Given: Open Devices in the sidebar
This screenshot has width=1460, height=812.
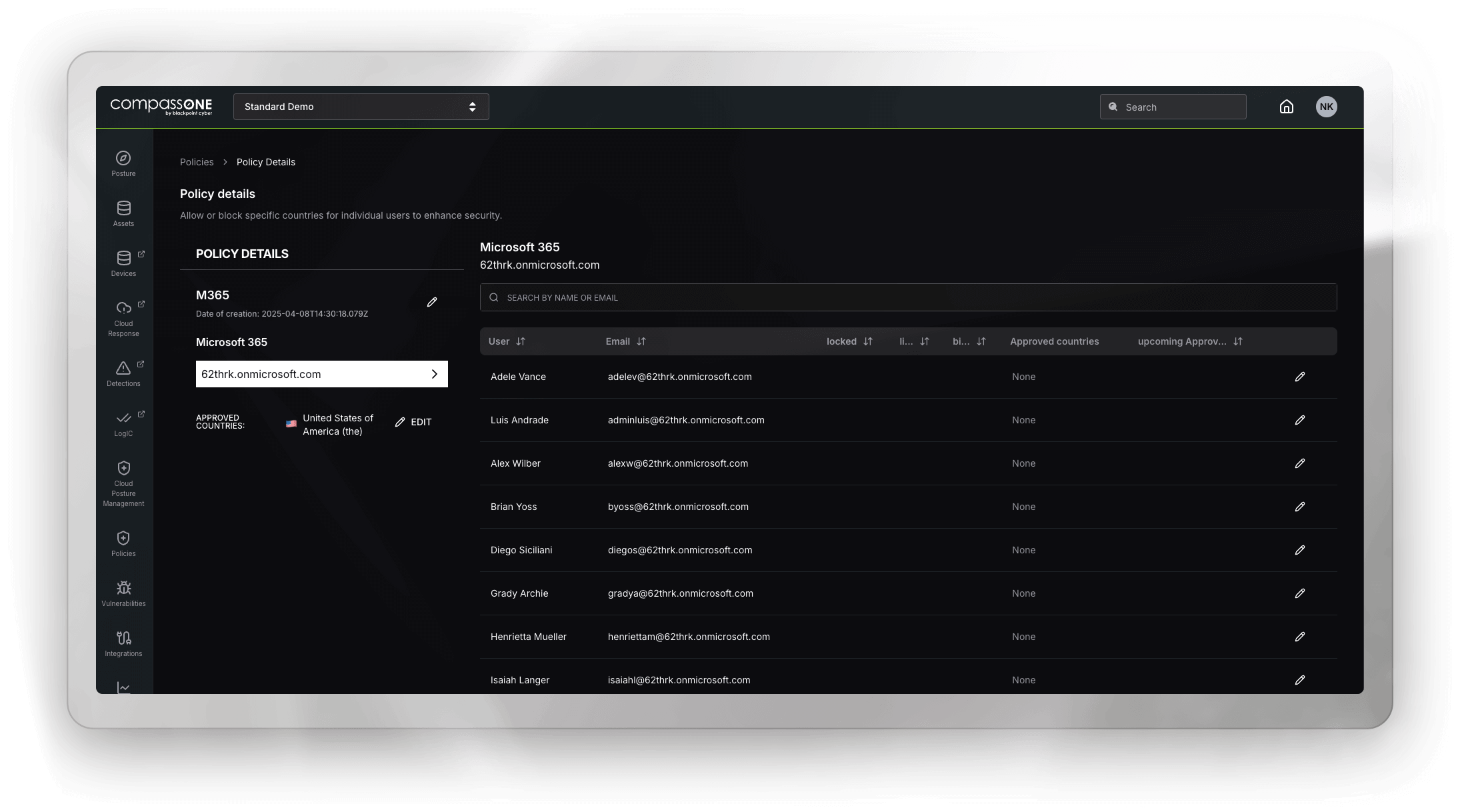Looking at the screenshot, I should (123, 264).
